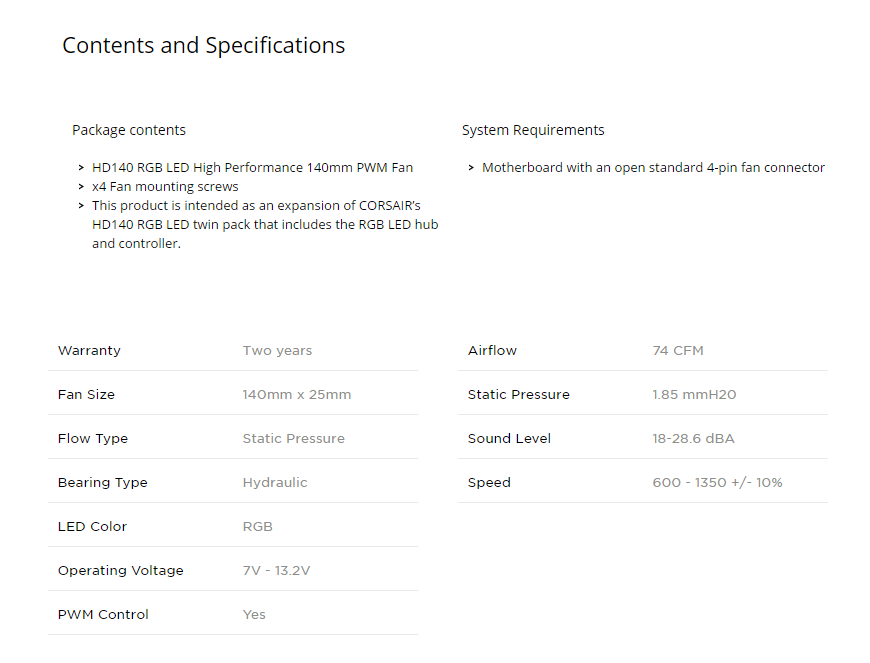Click the Airflow 74 CFM value
The width and height of the screenshot is (870, 663).
point(678,351)
